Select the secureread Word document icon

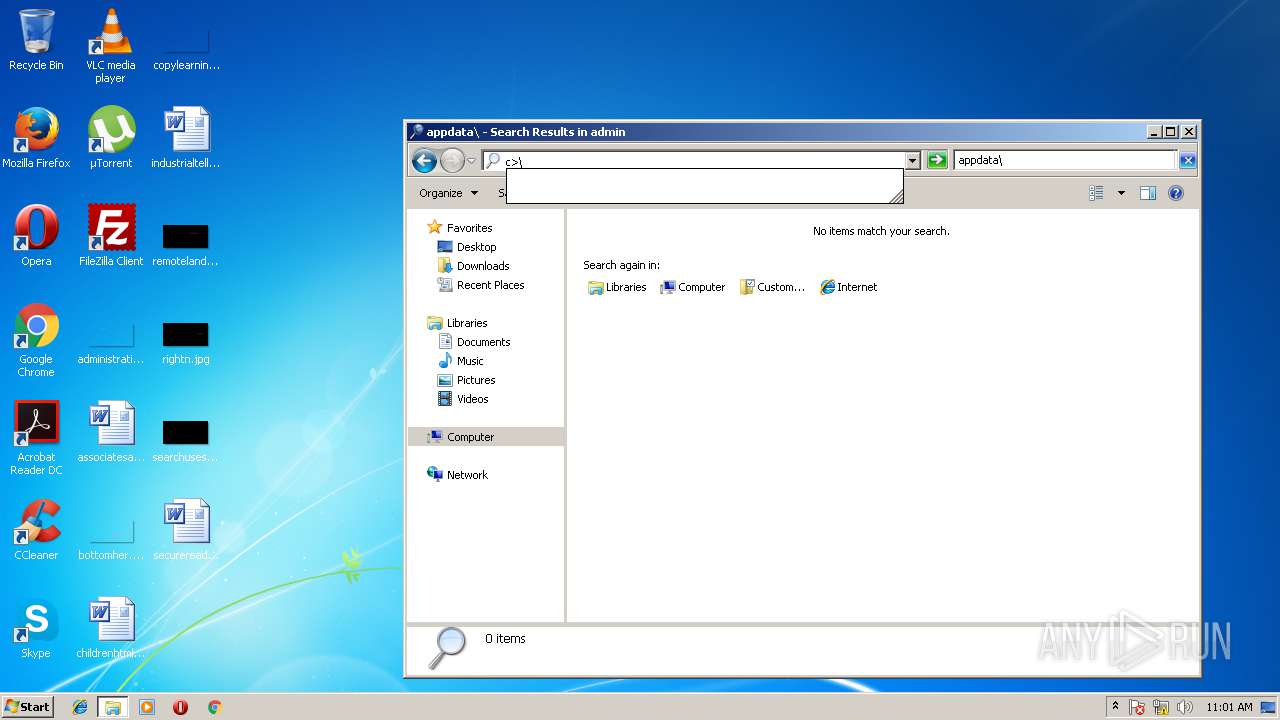pyautogui.click(x=186, y=530)
